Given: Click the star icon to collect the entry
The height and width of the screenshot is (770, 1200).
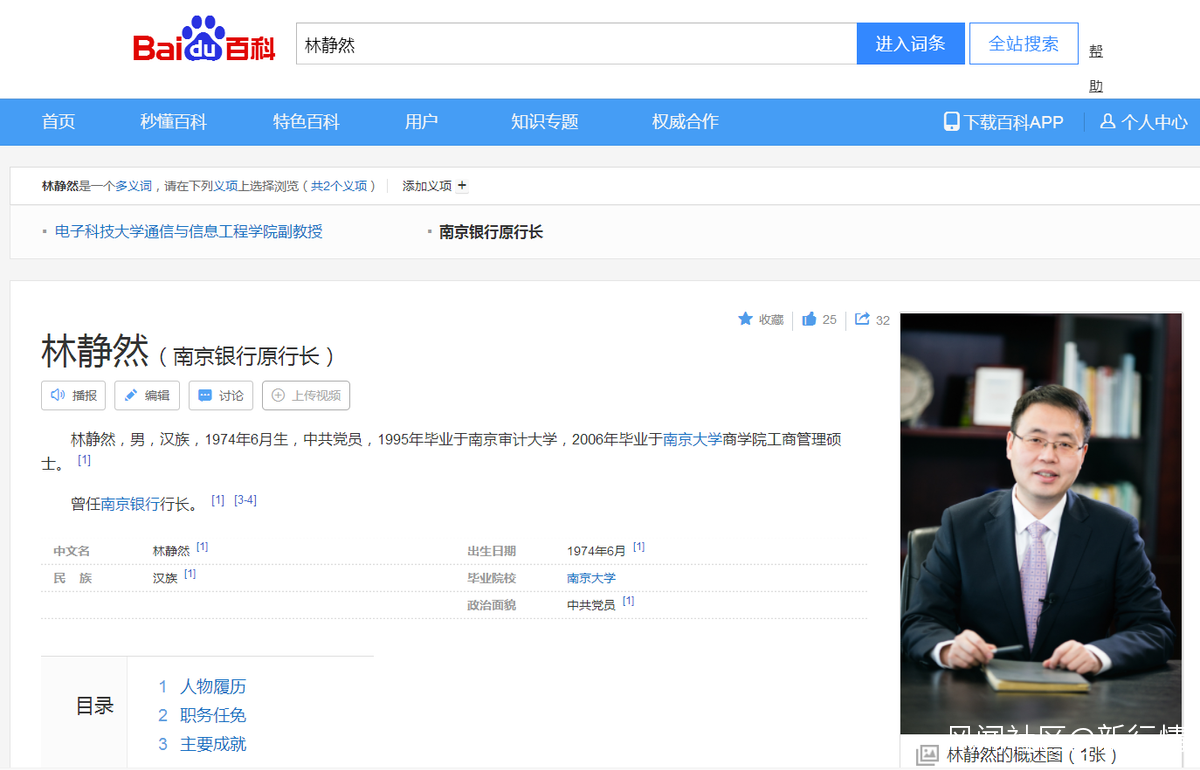Looking at the screenshot, I should (745, 319).
